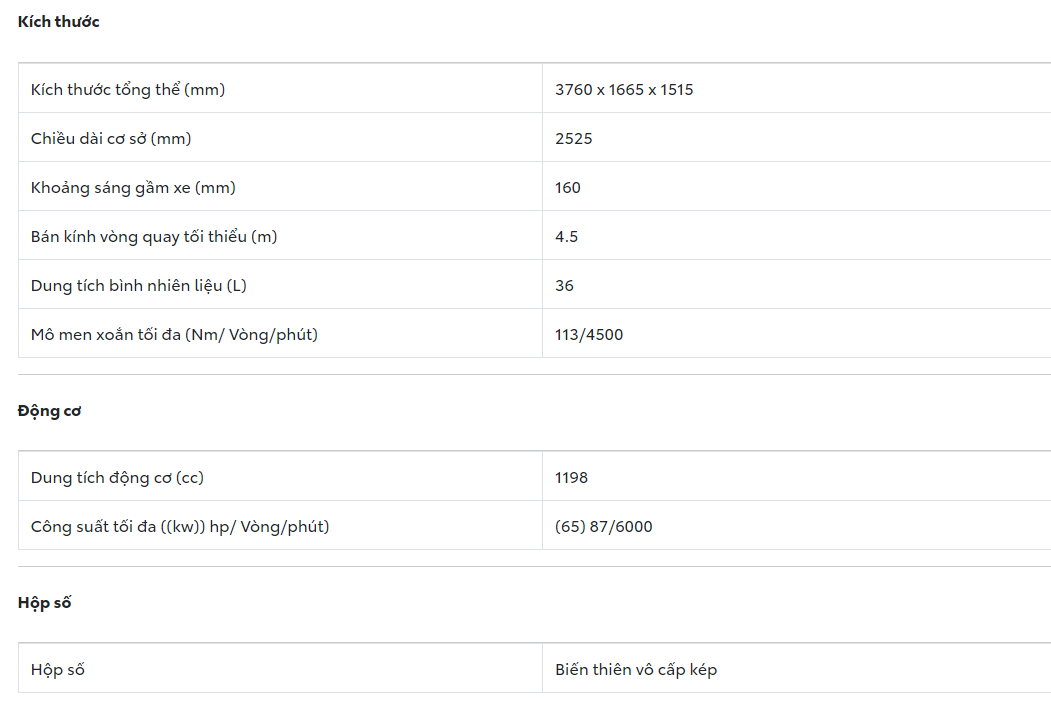Click the Động cơ section heading
The image size is (1051, 709).
point(49,411)
